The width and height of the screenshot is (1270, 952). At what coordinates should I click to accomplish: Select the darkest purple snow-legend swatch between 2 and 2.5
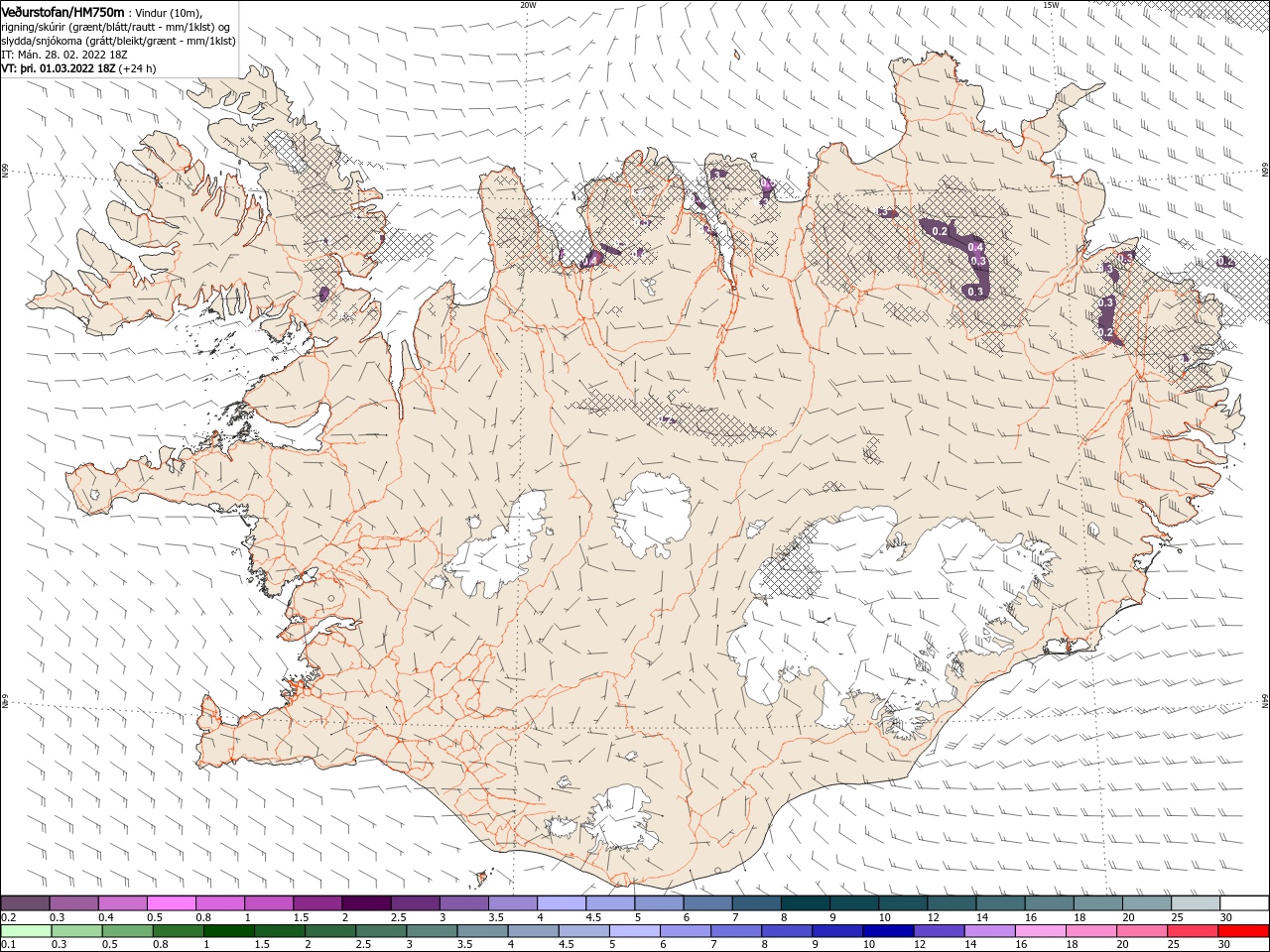coord(365,902)
